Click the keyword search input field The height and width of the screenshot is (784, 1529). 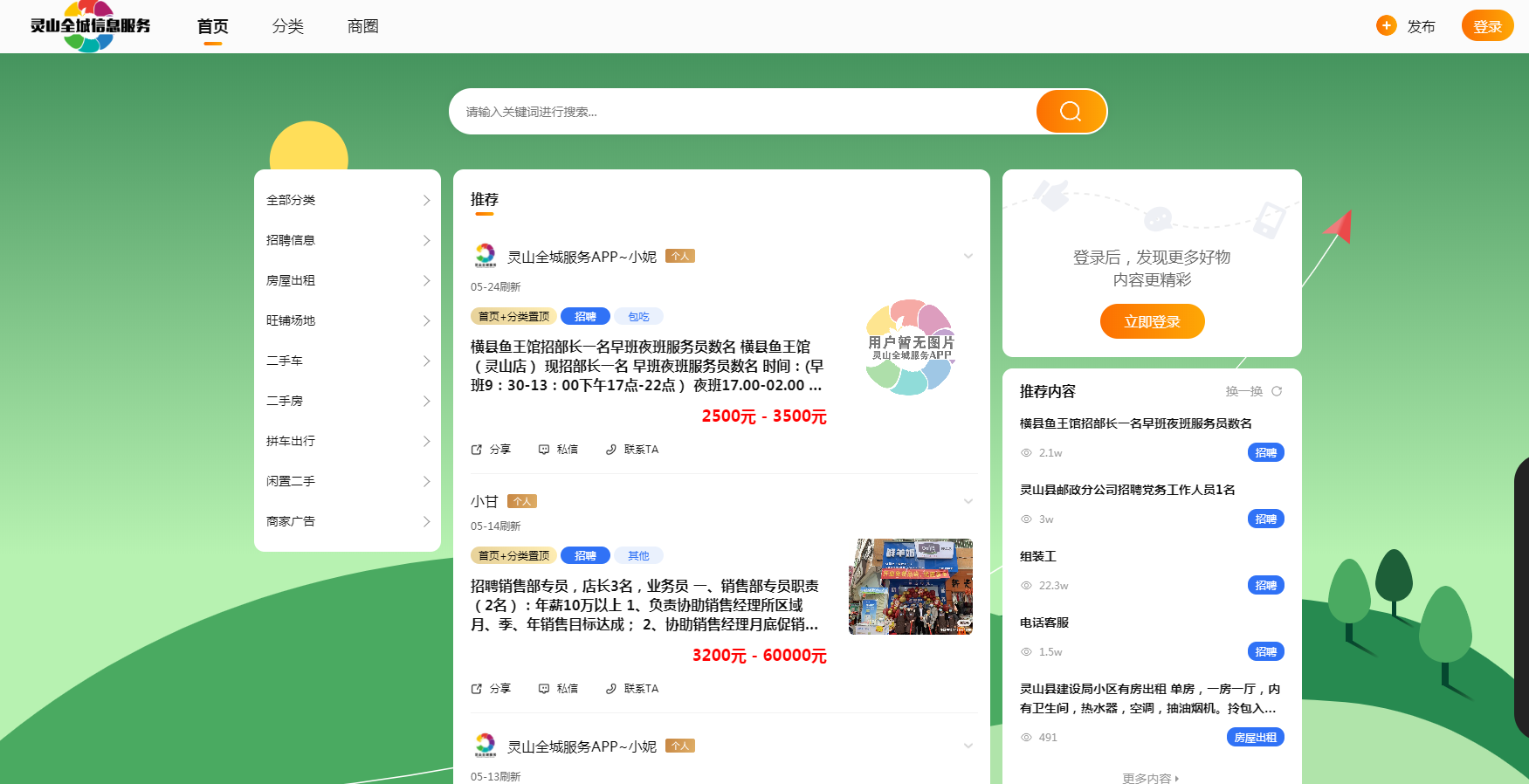[742, 112]
